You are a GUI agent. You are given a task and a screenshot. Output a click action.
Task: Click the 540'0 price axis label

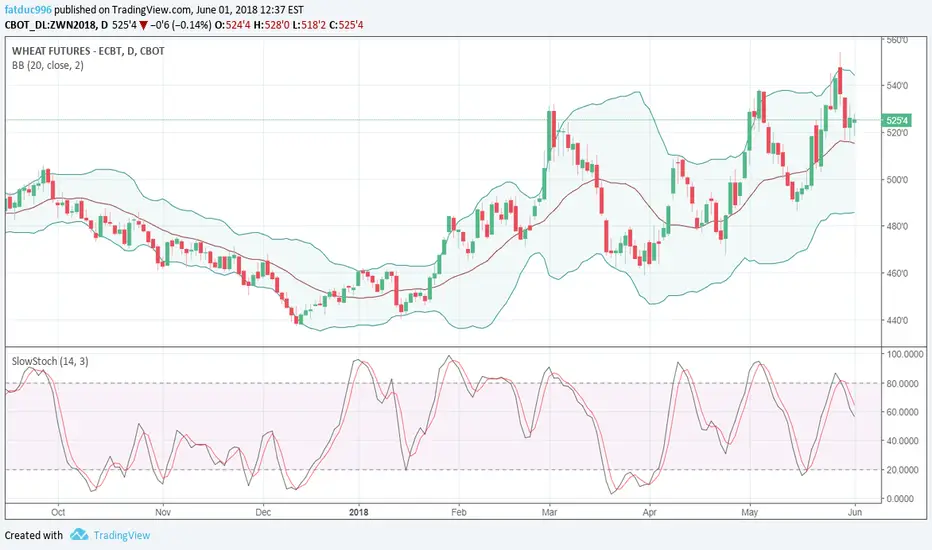897,86
